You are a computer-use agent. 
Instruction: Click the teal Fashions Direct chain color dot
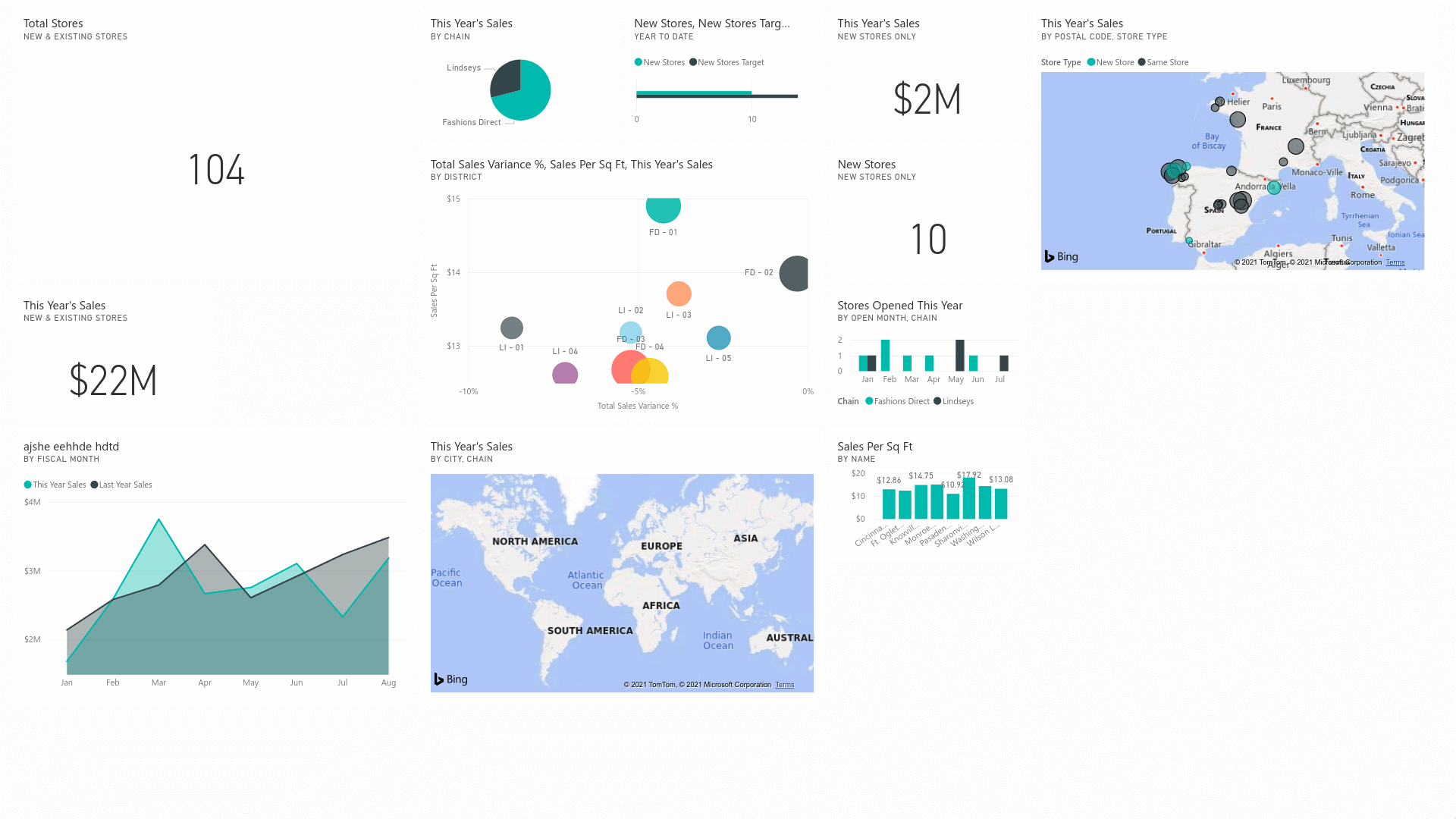click(869, 401)
